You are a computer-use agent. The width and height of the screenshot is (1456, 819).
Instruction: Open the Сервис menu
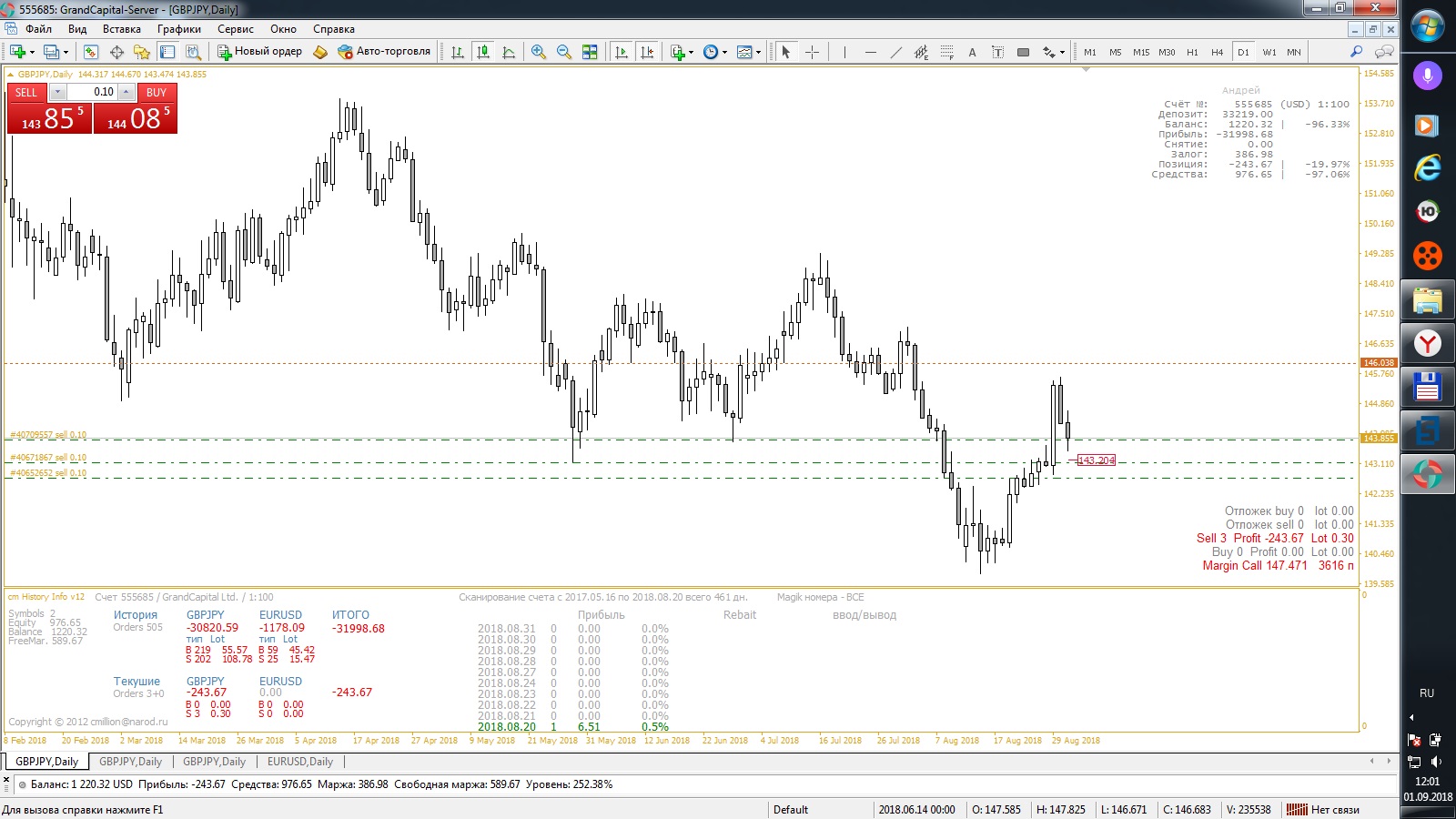[x=236, y=29]
